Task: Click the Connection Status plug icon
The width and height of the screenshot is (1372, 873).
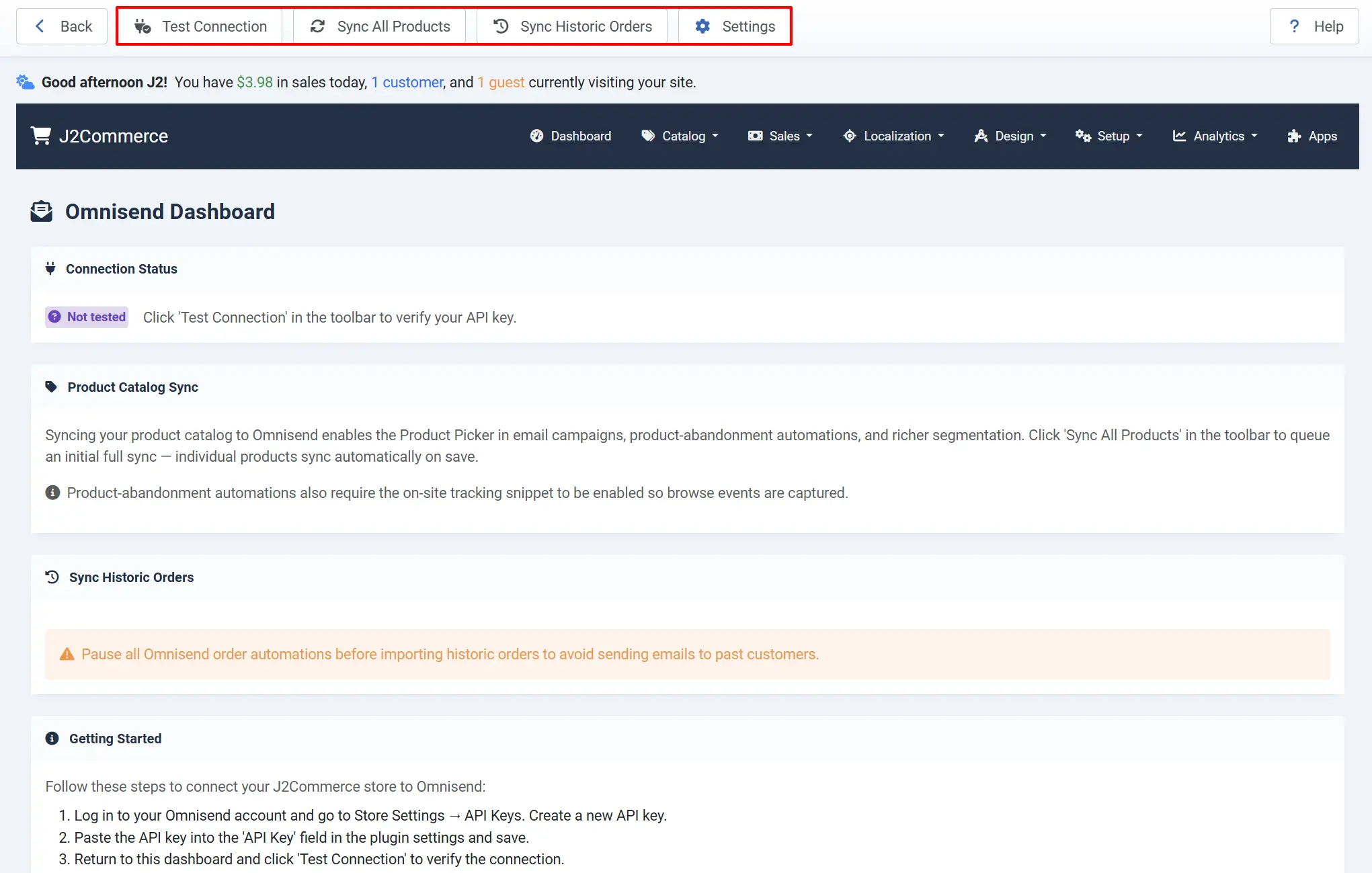Action: (x=50, y=269)
